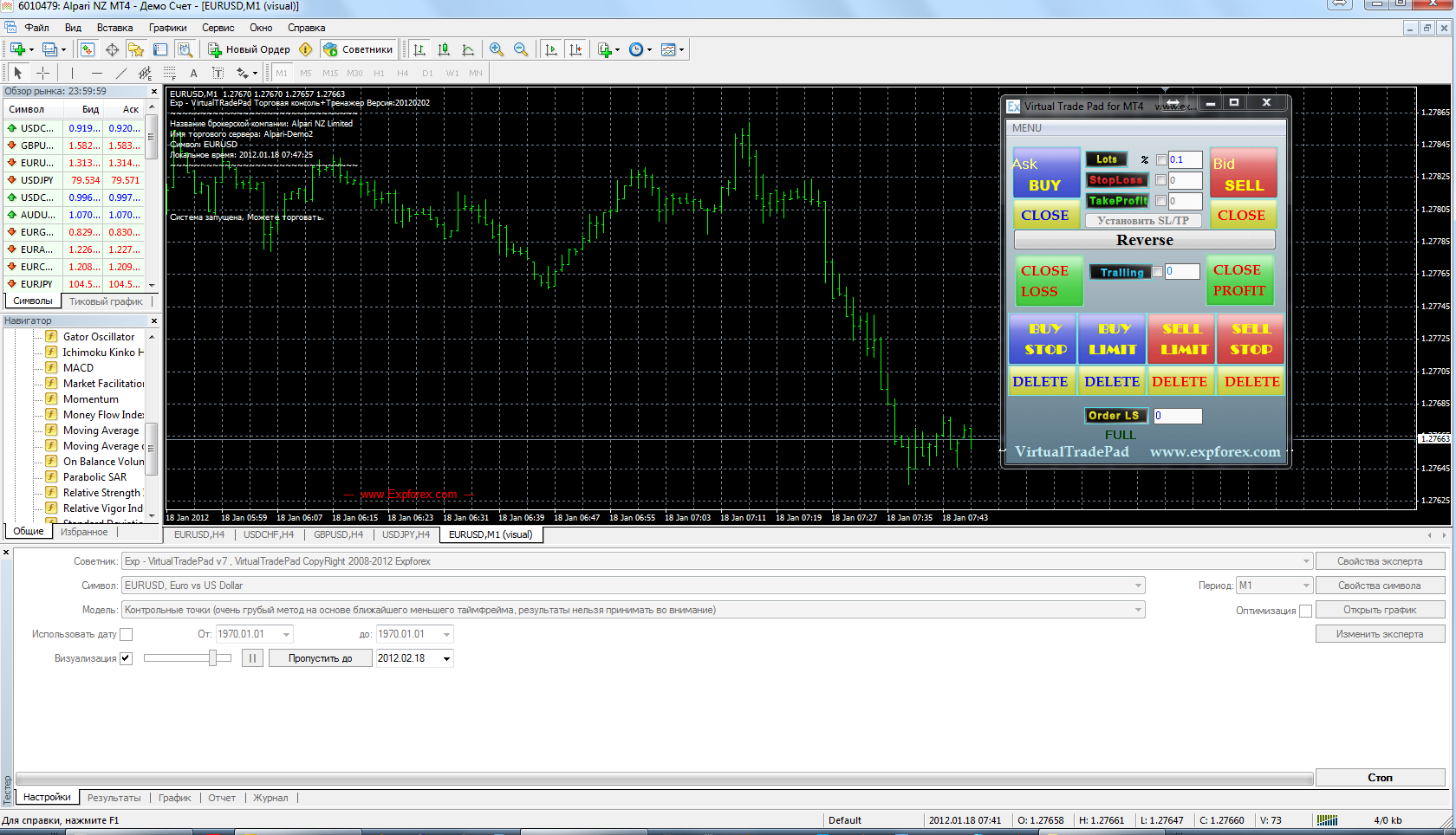Screen dimensions: 1456x835
Task: Uncheck the Визуализация checkbox
Action: 127,658
